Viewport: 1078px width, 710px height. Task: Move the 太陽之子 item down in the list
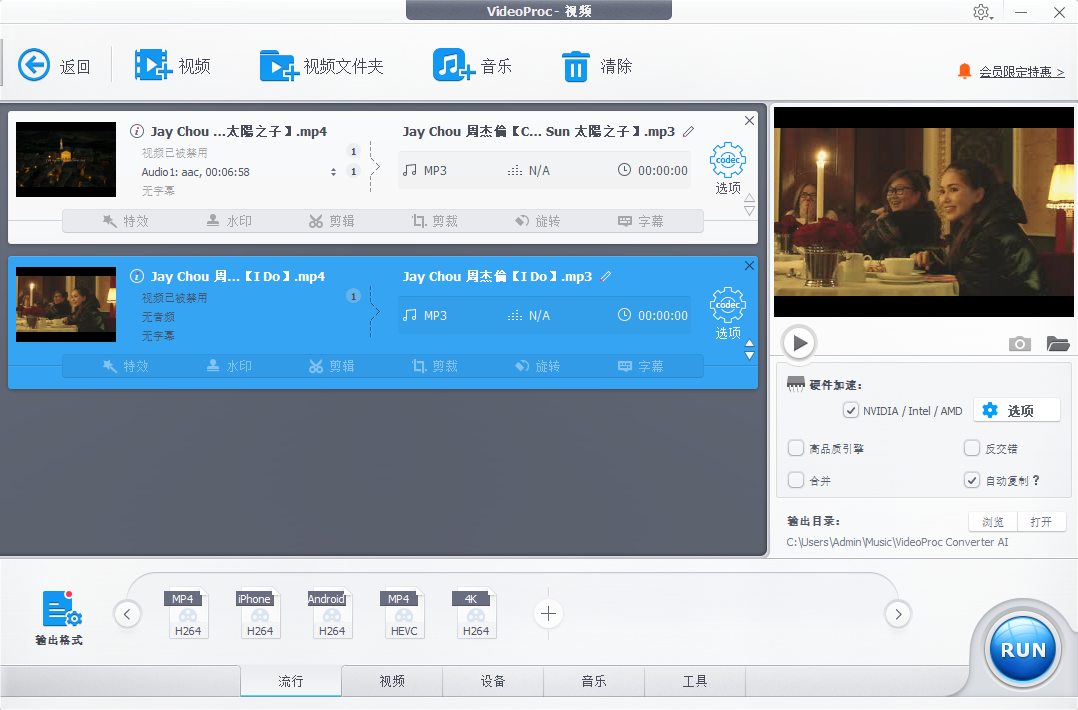point(749,211)
